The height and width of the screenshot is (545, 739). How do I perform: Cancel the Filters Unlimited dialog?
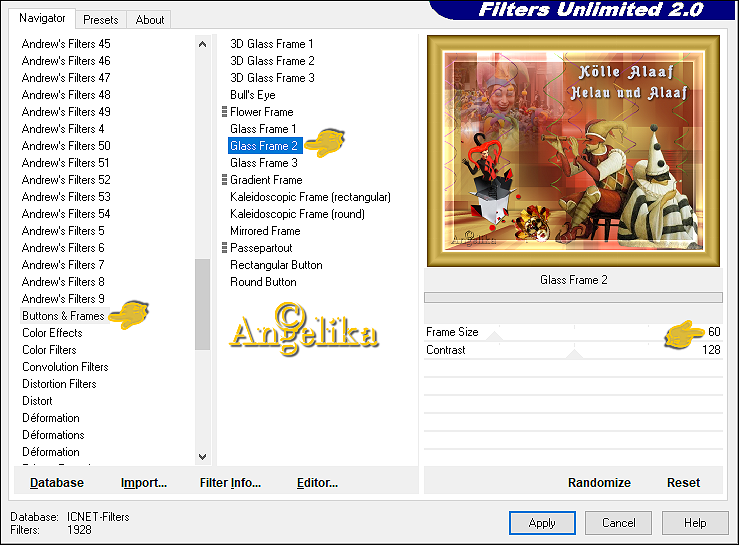618,523
